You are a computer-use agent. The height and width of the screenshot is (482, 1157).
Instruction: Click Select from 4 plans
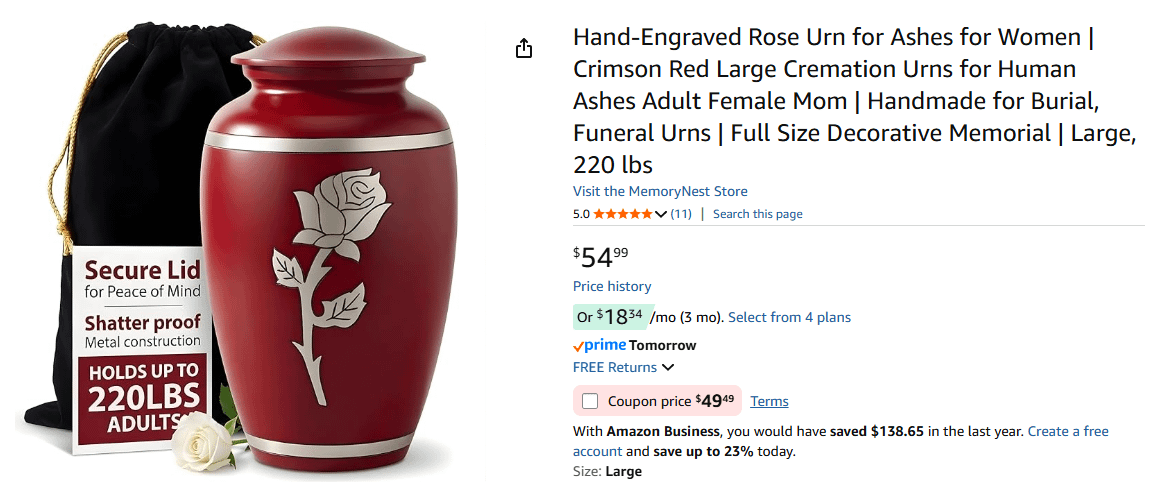[789, 317]
